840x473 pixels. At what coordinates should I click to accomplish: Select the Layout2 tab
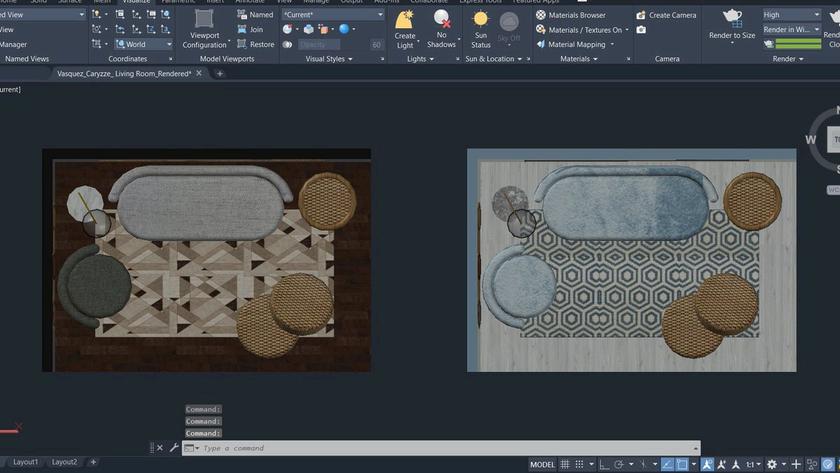(x=64, y=462)
